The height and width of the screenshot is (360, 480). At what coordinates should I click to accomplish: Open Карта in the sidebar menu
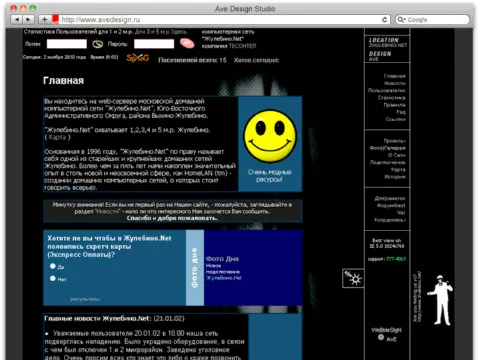pyautogui.click(x=398, y=170)
